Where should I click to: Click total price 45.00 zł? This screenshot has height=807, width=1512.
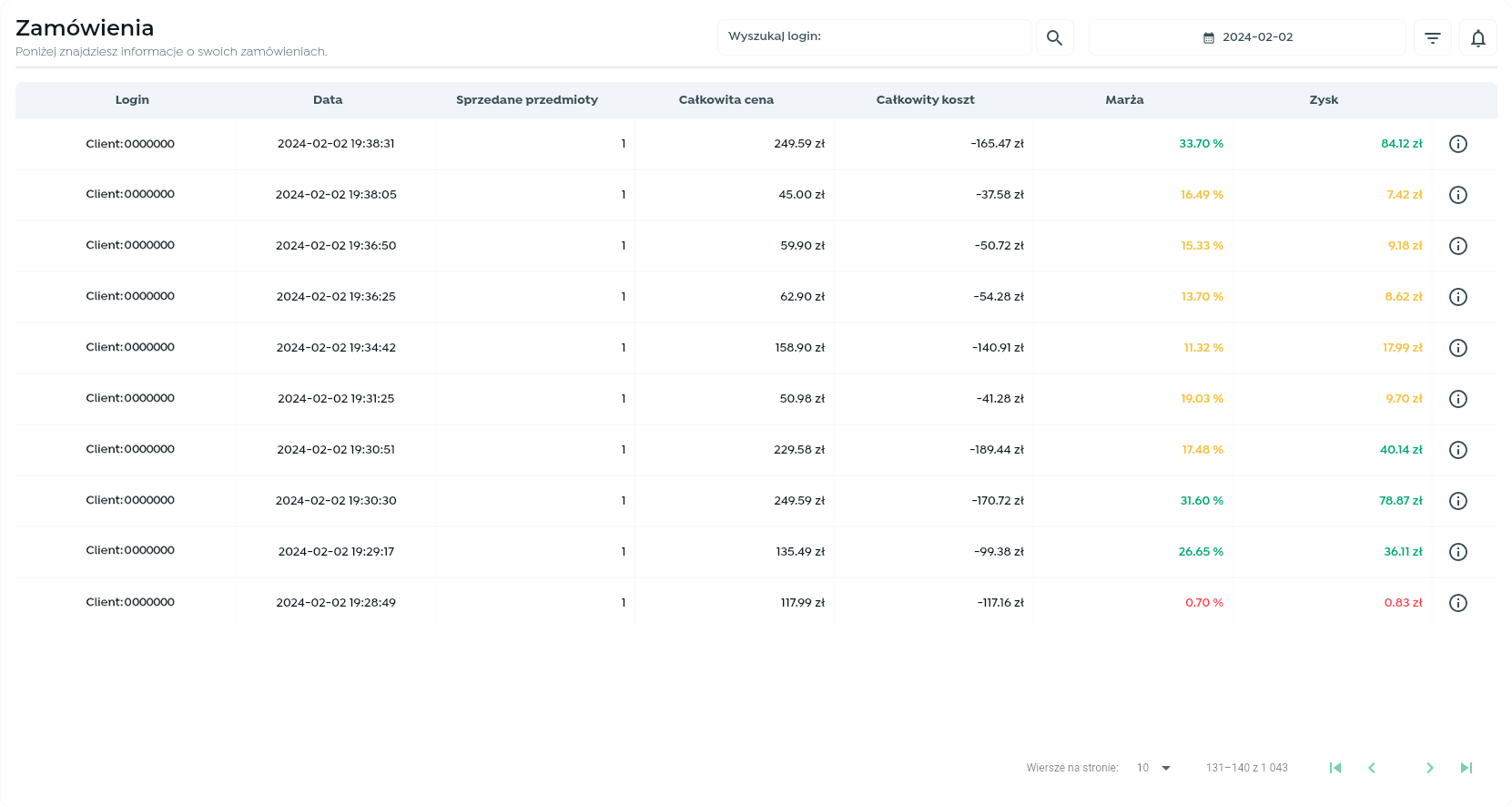click(x=801, y=195)
